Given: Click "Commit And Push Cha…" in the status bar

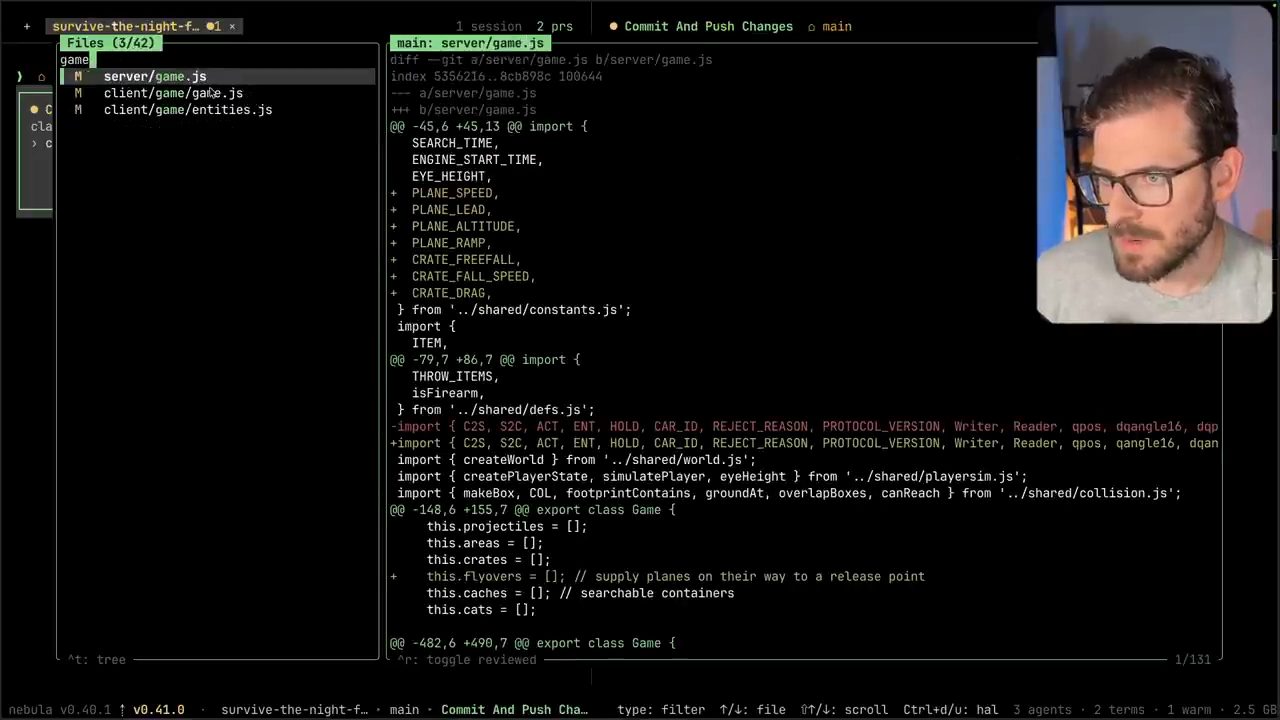Looking at the screenshot, I should [515, 710].
